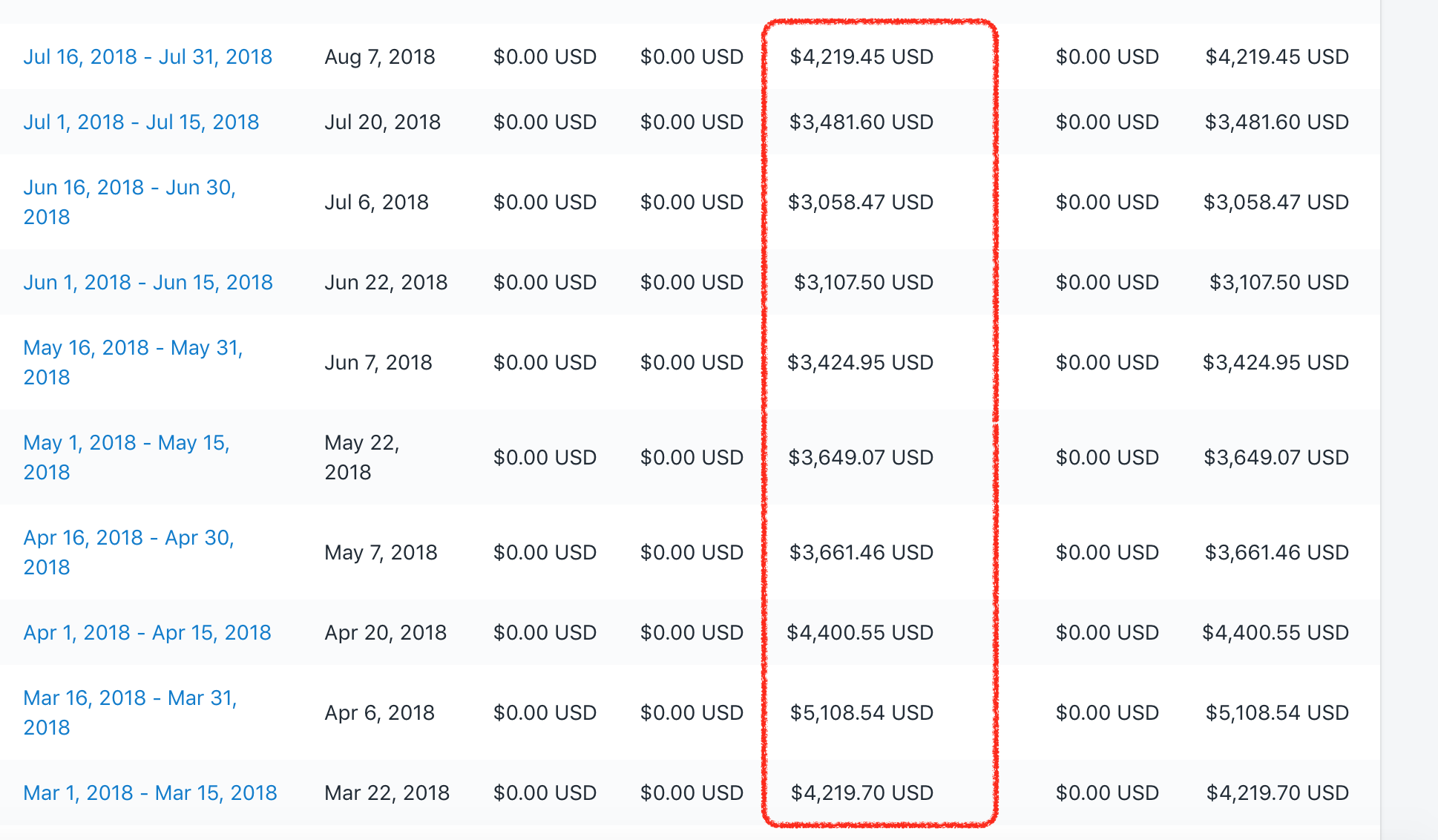1438x840 pixels.
Task: Click $4,400.55 USD inside the red-outlined column
Action: click(860, 633)
